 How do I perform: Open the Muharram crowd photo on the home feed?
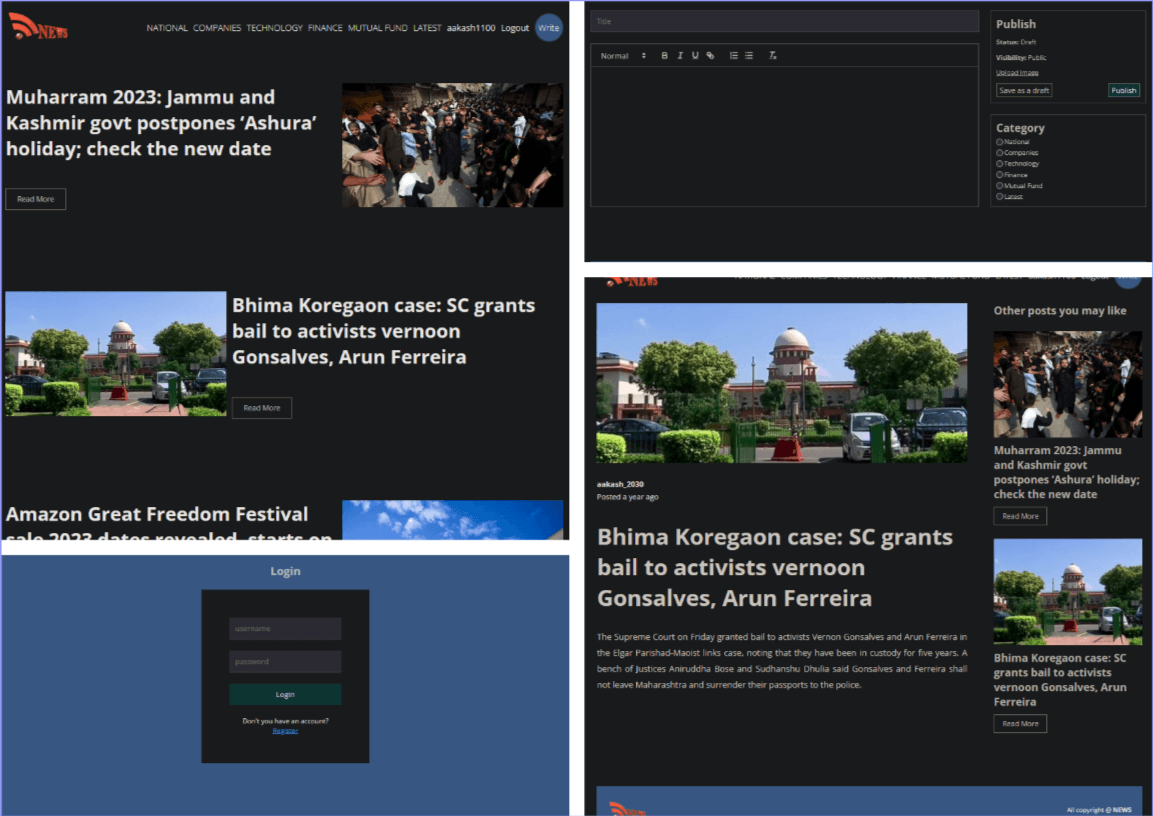pos(452,145)
